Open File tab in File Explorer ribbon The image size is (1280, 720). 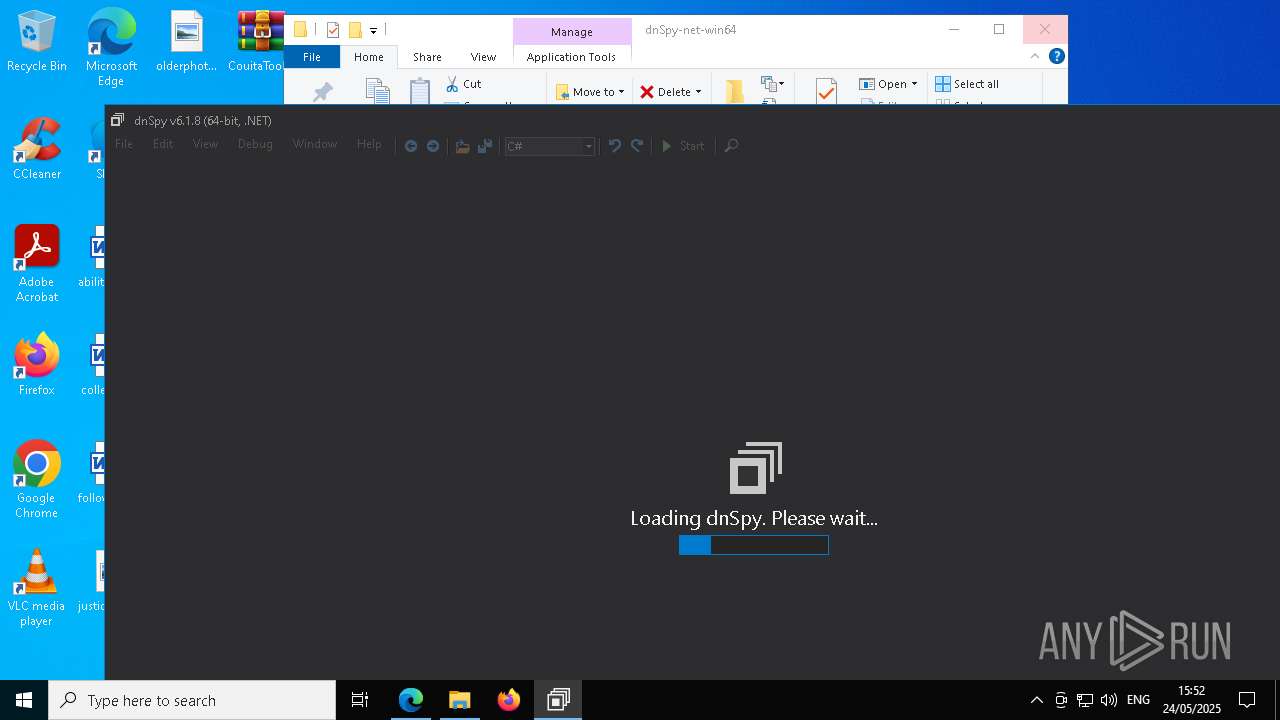312,57
